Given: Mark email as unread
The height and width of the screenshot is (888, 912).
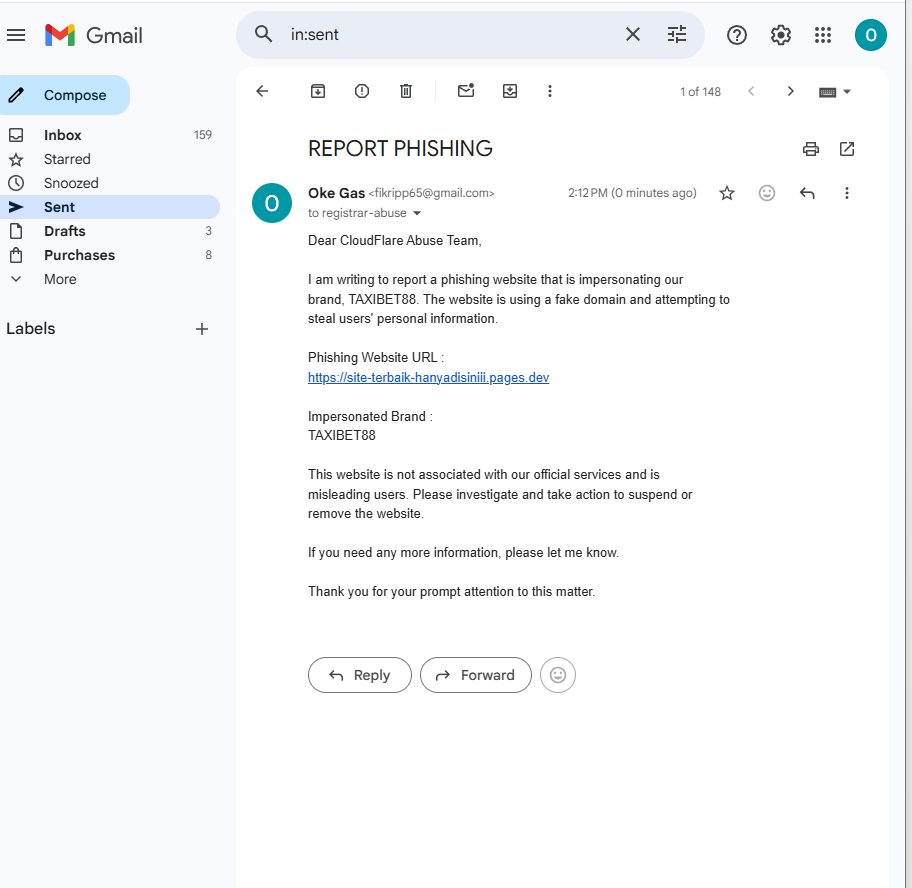Looking at the screenshot, I should click(x=466, y=91).
